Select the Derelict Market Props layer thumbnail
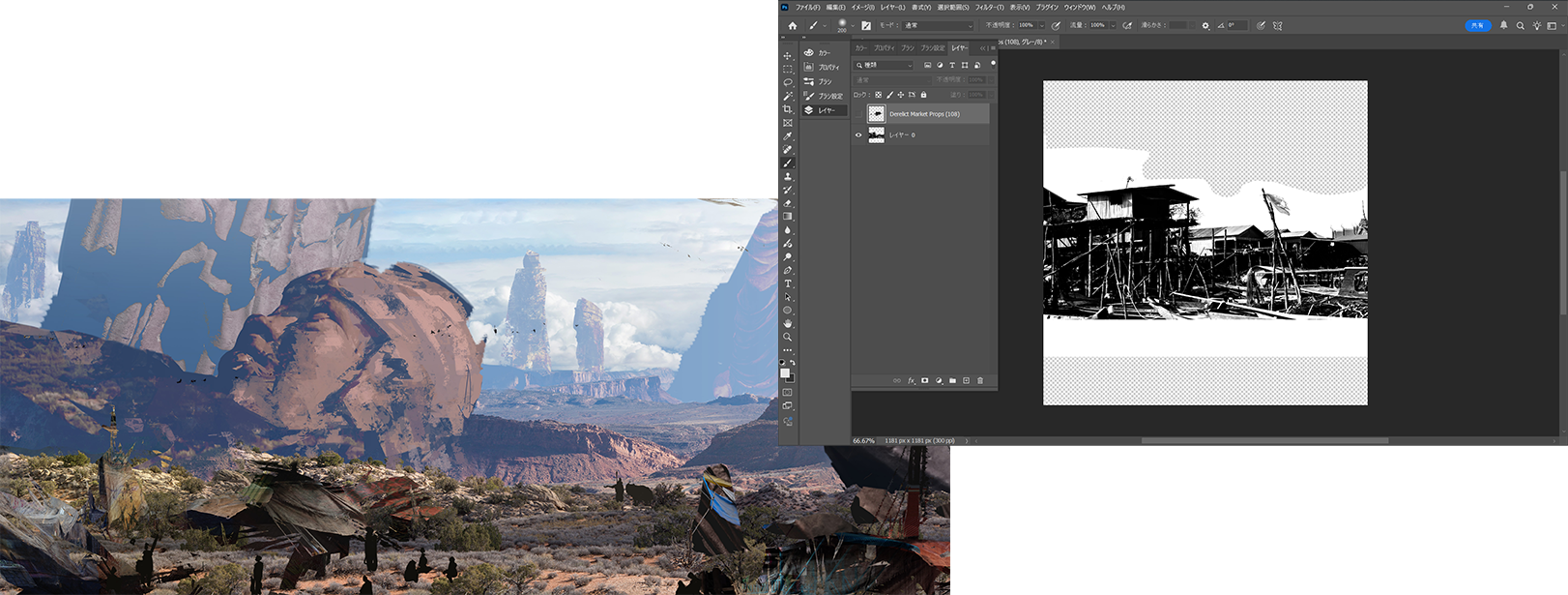The height and width of the screenshot is (595, 1568). pyautogui.click(x=876, y=114)
